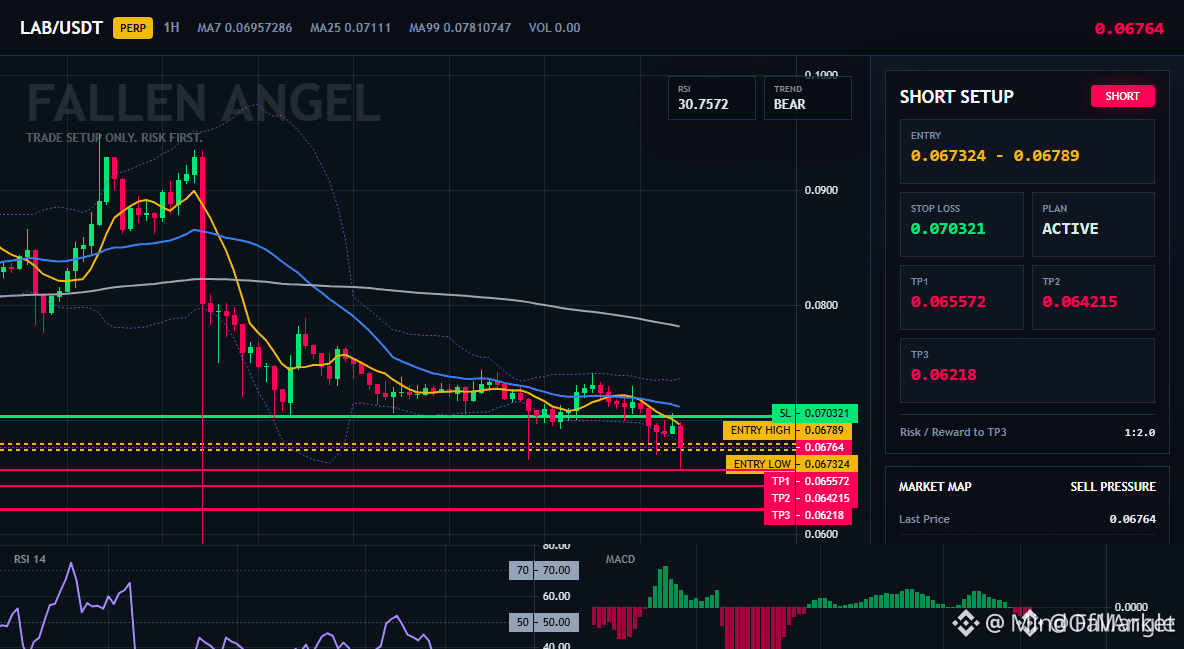Click the Risk / Reward to TP3 label

tap(953, 432)
